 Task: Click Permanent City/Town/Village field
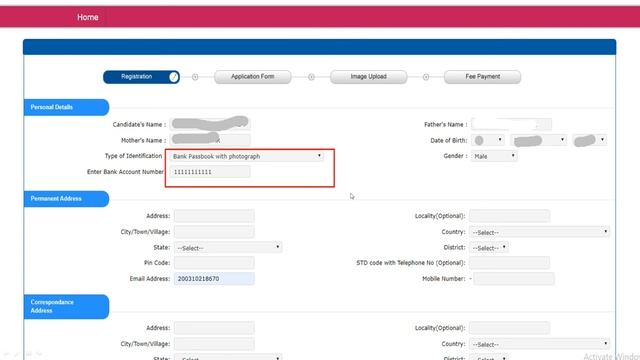coord(214,232)
